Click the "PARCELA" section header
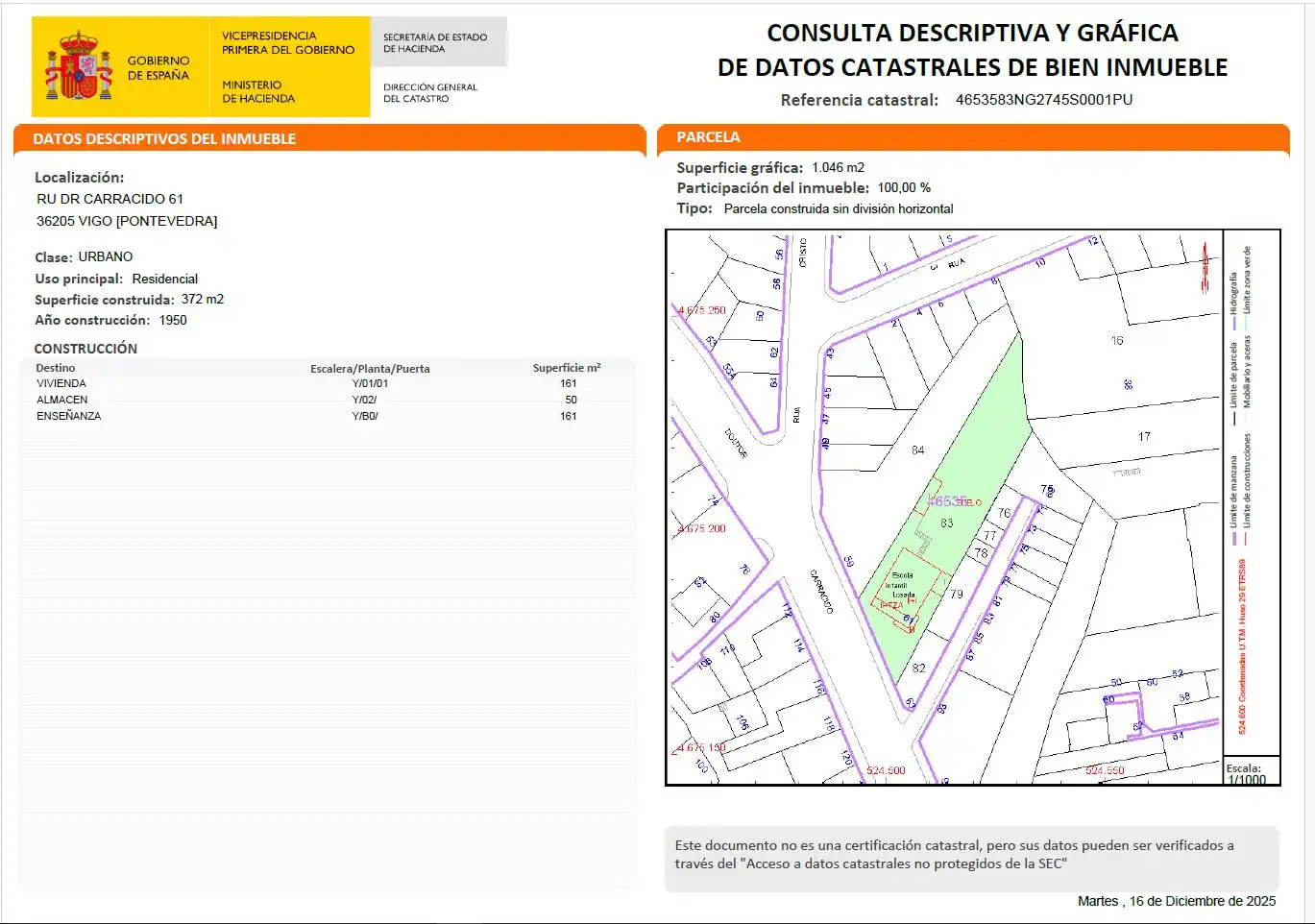Viewport: 1315px width, 924px height. pyautogui.click(x=708, y=137)
